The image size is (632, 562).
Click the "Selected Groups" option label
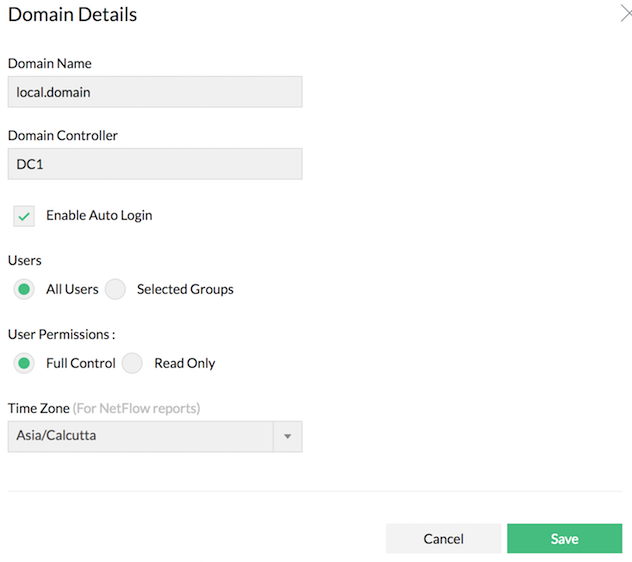pos(185,289)
